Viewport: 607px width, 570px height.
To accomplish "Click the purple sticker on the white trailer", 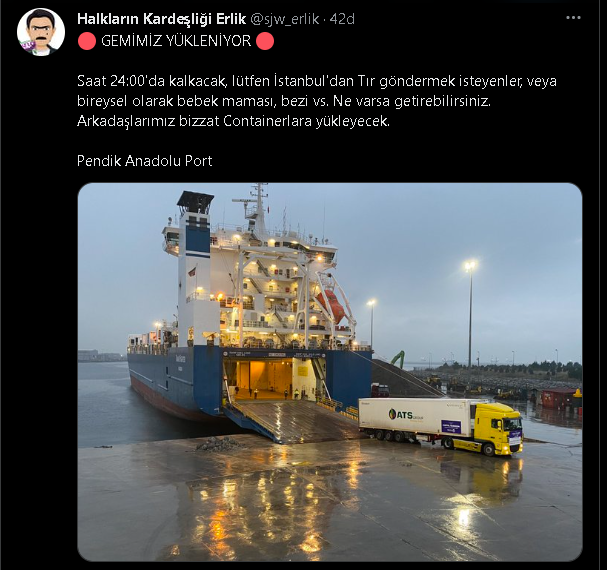I will coord(451,427).
